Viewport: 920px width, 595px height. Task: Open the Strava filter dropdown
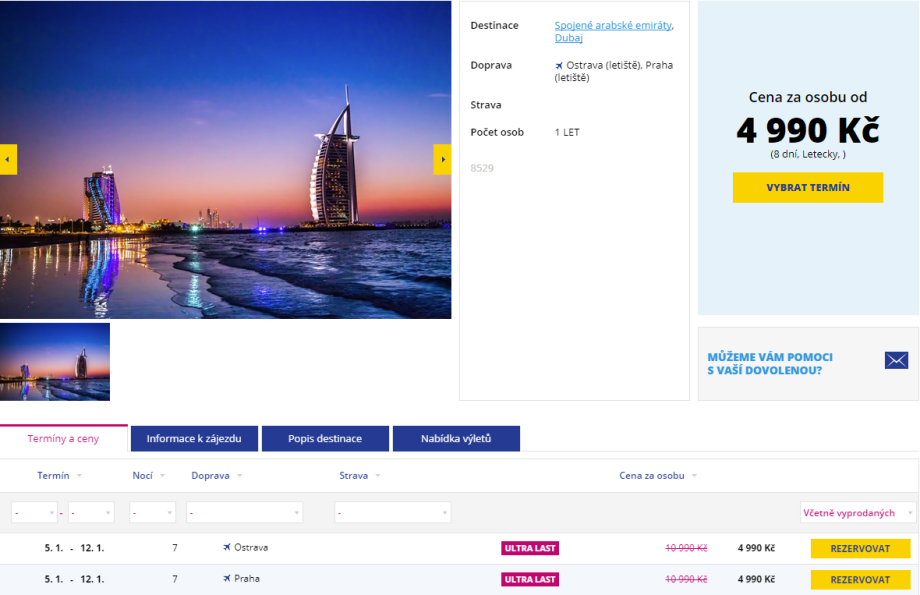coord(392,513)
